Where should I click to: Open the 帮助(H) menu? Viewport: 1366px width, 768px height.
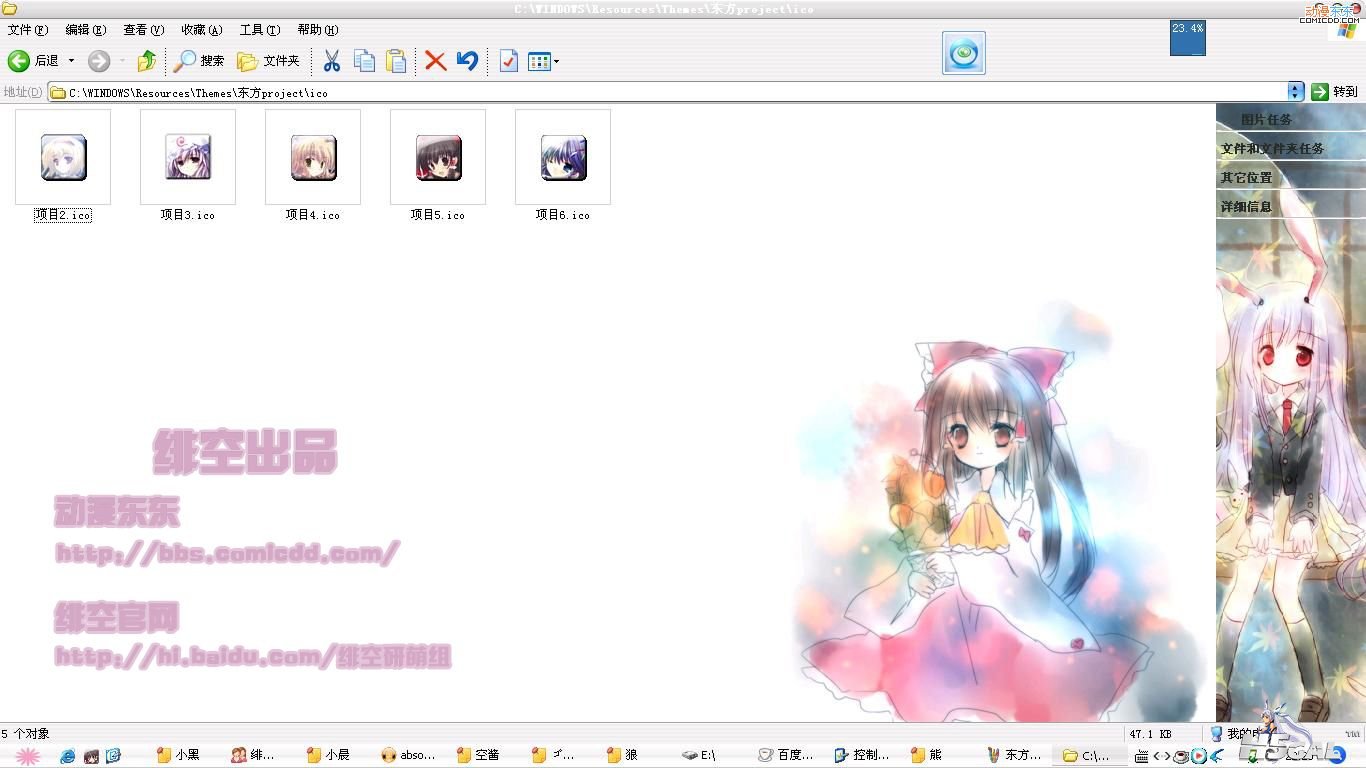318,30
